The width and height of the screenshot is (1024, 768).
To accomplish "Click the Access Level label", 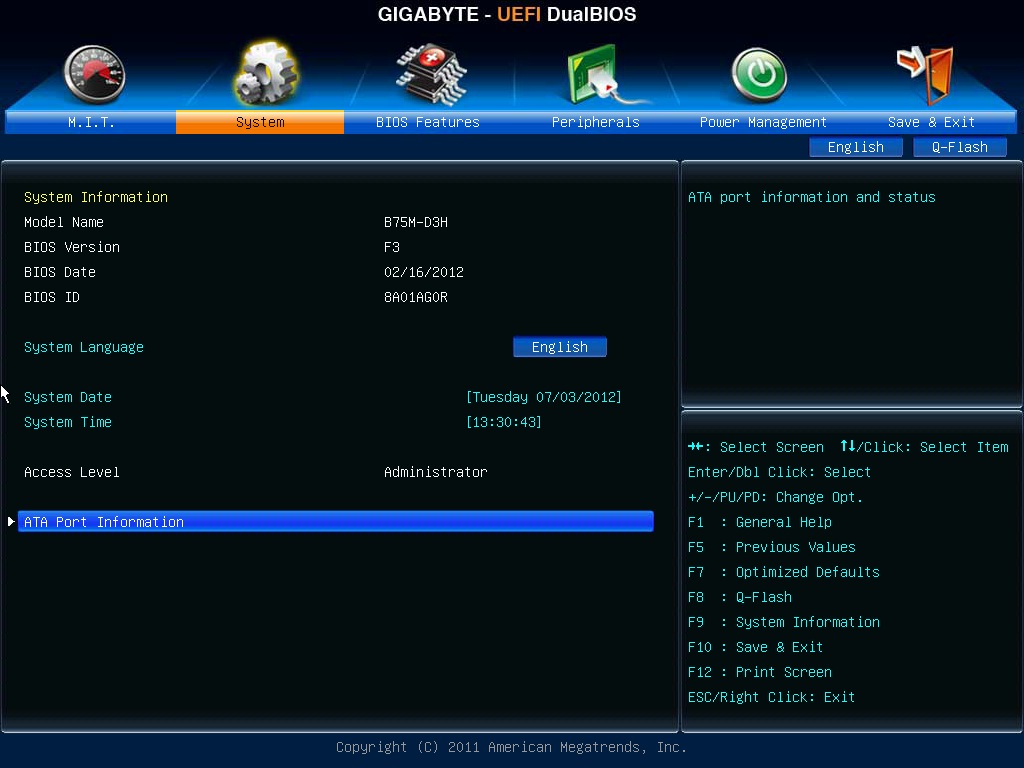I will pos(72,472).
